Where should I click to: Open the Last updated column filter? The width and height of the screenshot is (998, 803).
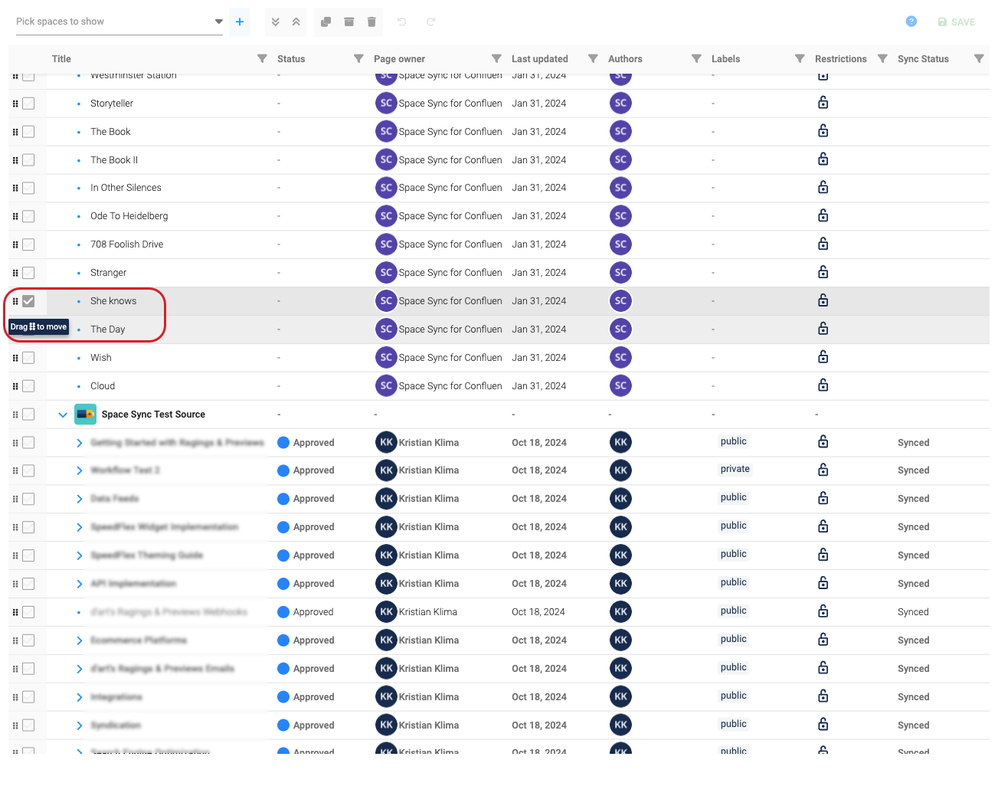tap(593, 59)
